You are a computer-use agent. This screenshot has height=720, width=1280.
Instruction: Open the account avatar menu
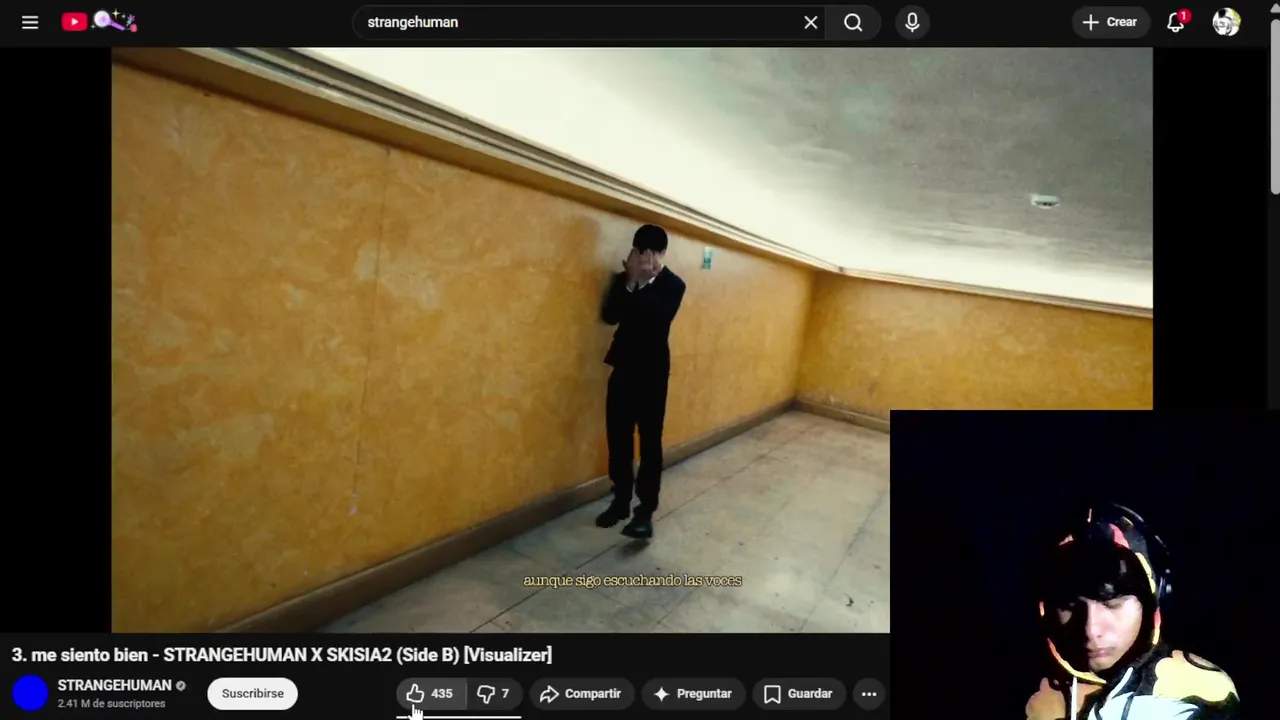(x=1226, y=22)
